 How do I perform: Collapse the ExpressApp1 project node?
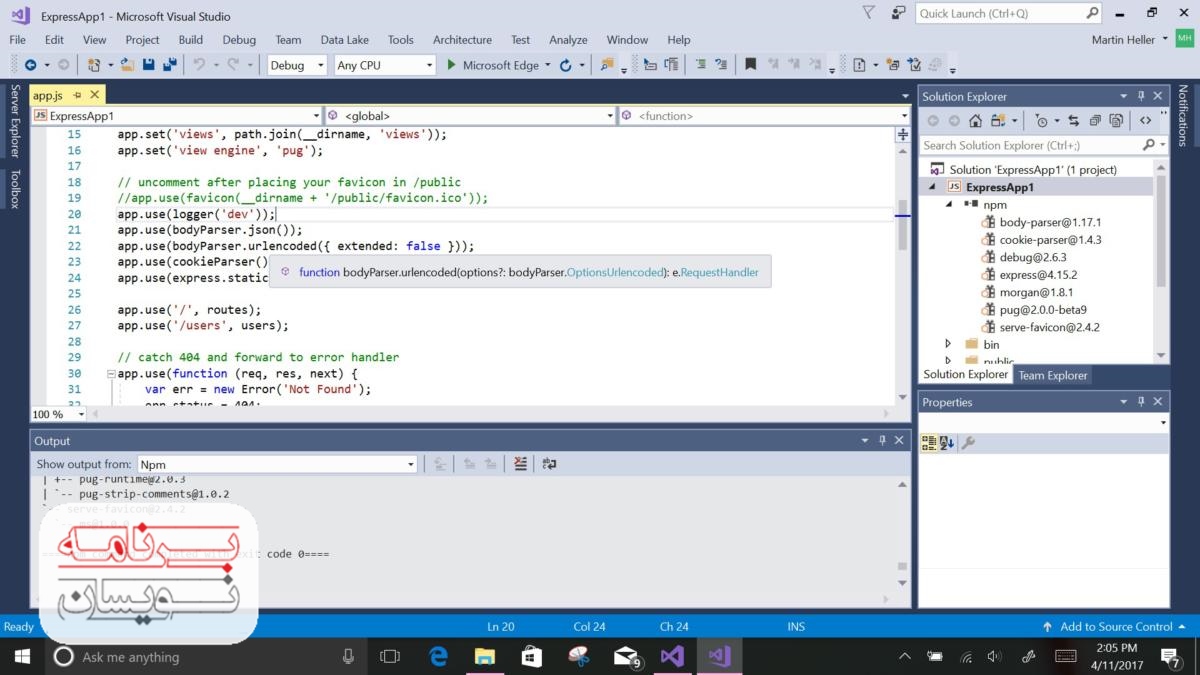933,187
